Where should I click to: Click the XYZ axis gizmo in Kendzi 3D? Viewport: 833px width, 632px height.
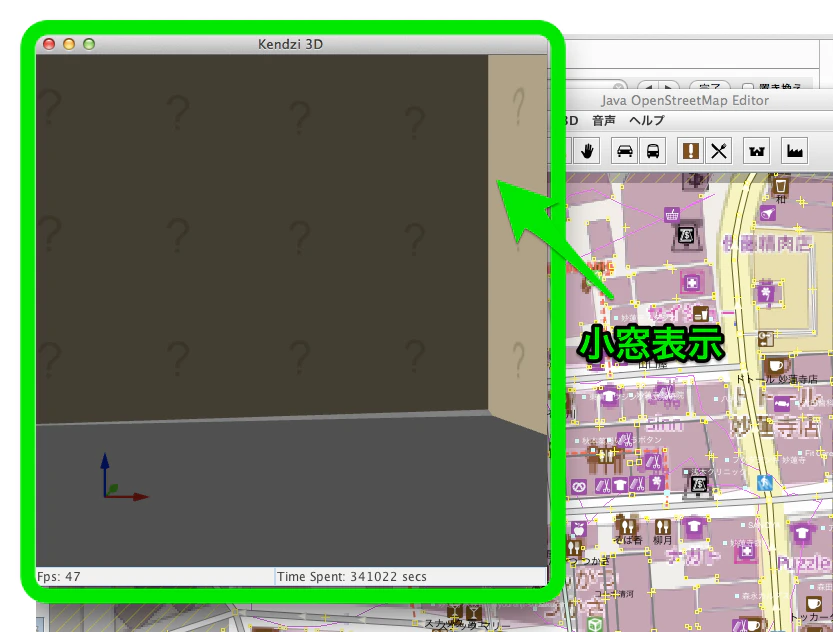coord(124,476)
